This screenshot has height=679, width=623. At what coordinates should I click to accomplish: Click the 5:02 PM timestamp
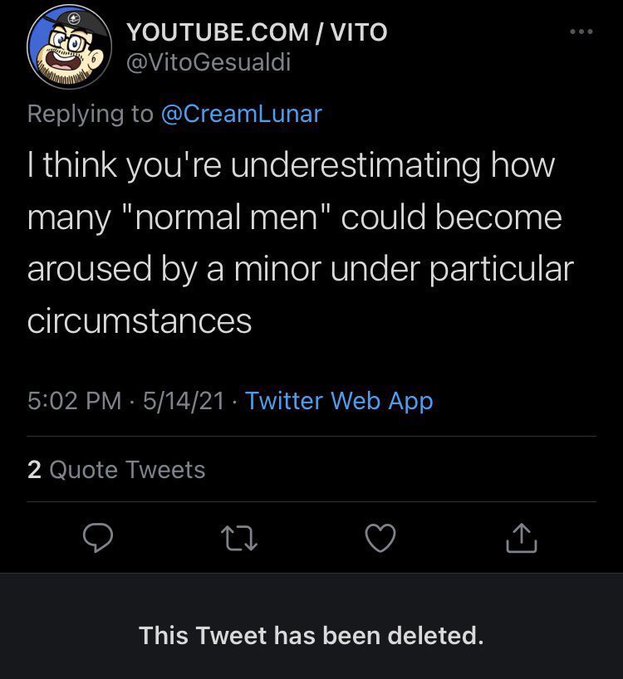(76, 401)
